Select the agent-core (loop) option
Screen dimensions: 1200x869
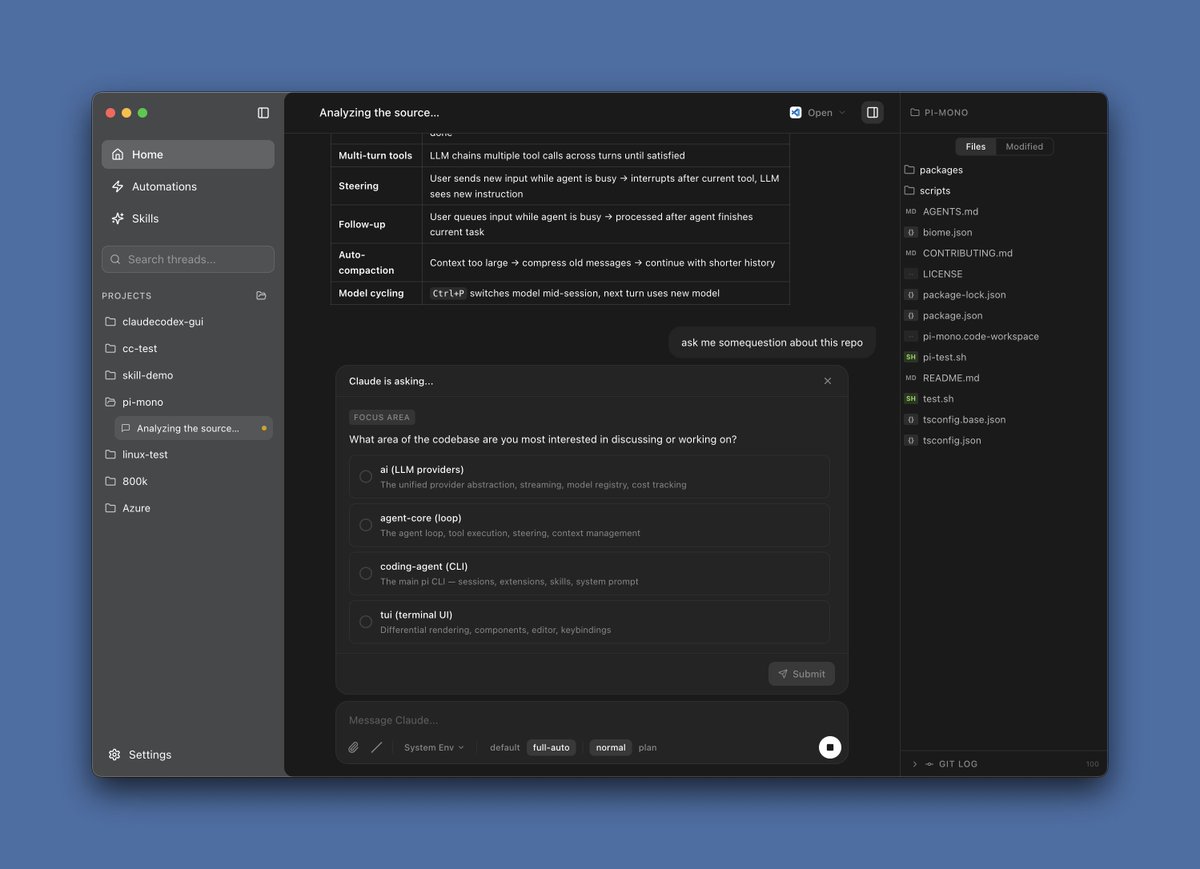[x=589, y=525]
